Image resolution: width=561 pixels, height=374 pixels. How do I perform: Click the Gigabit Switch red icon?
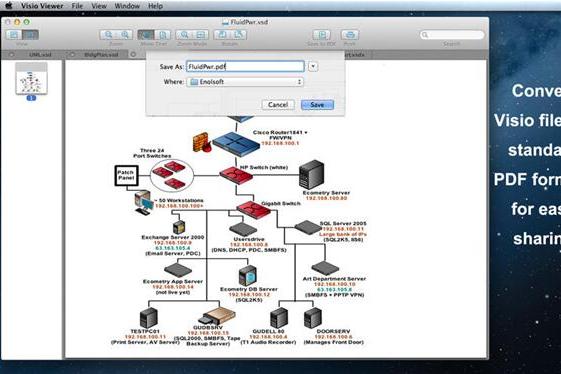click(x=253, y=210)
